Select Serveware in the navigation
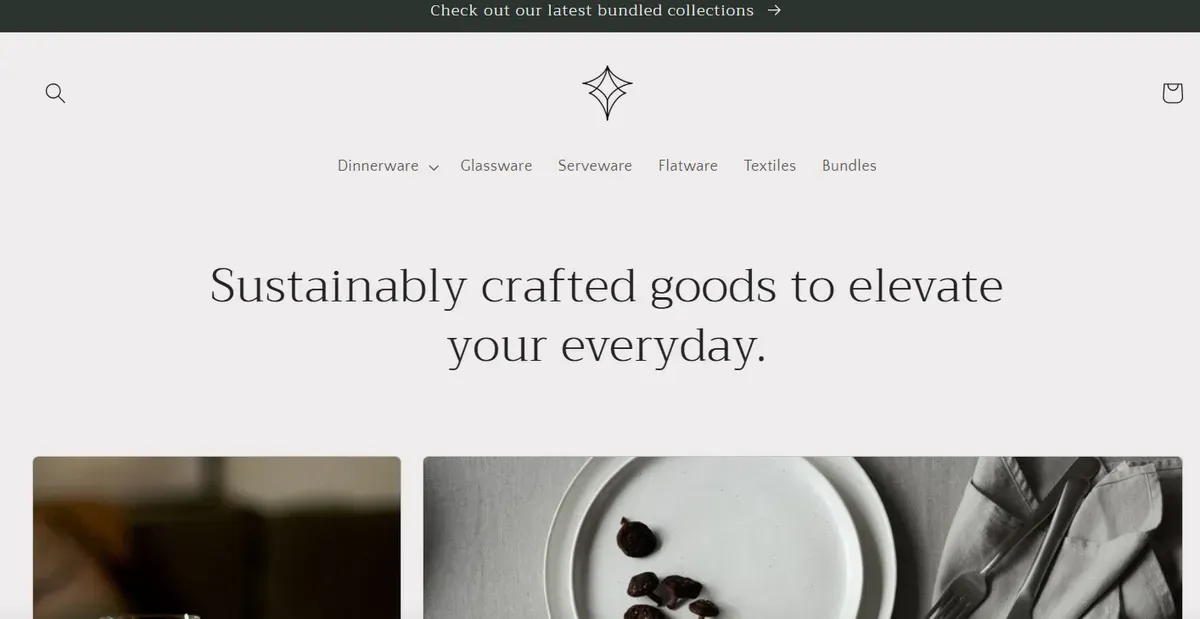This screenshot has height=619, width=1200. [x=595, y=166]
